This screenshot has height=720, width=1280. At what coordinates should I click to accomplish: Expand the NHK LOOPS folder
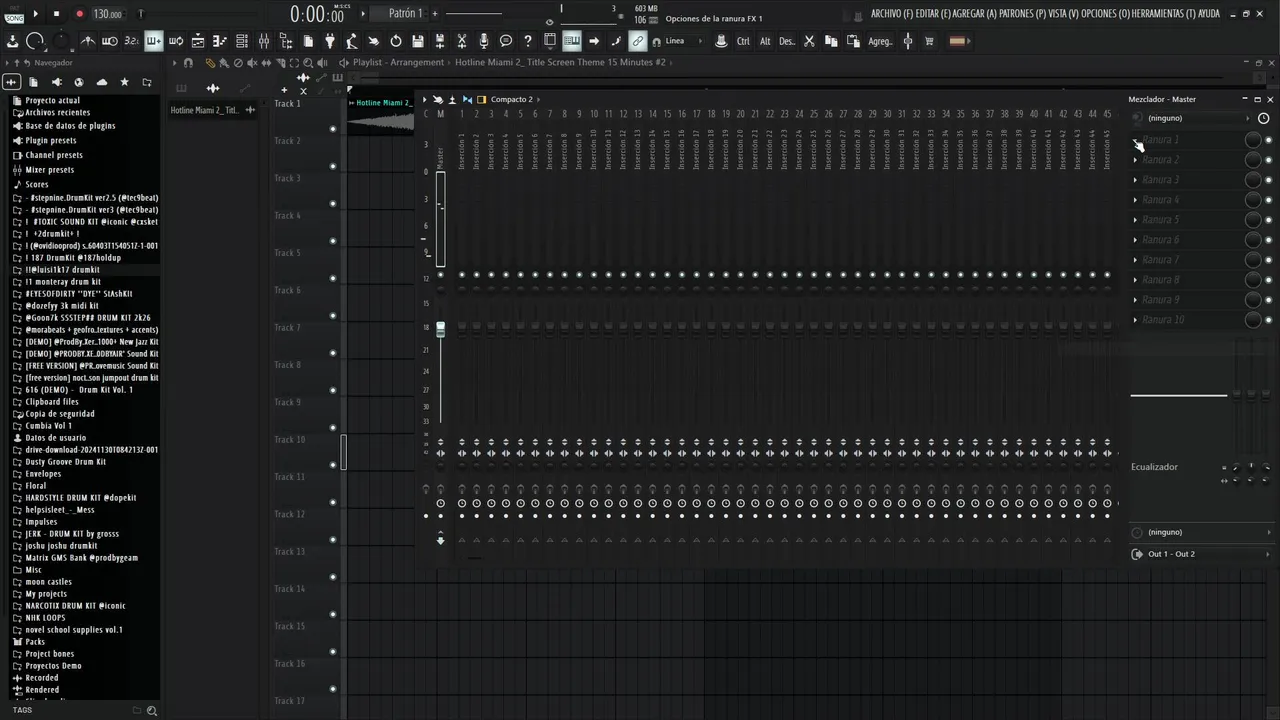pos(45,618)
